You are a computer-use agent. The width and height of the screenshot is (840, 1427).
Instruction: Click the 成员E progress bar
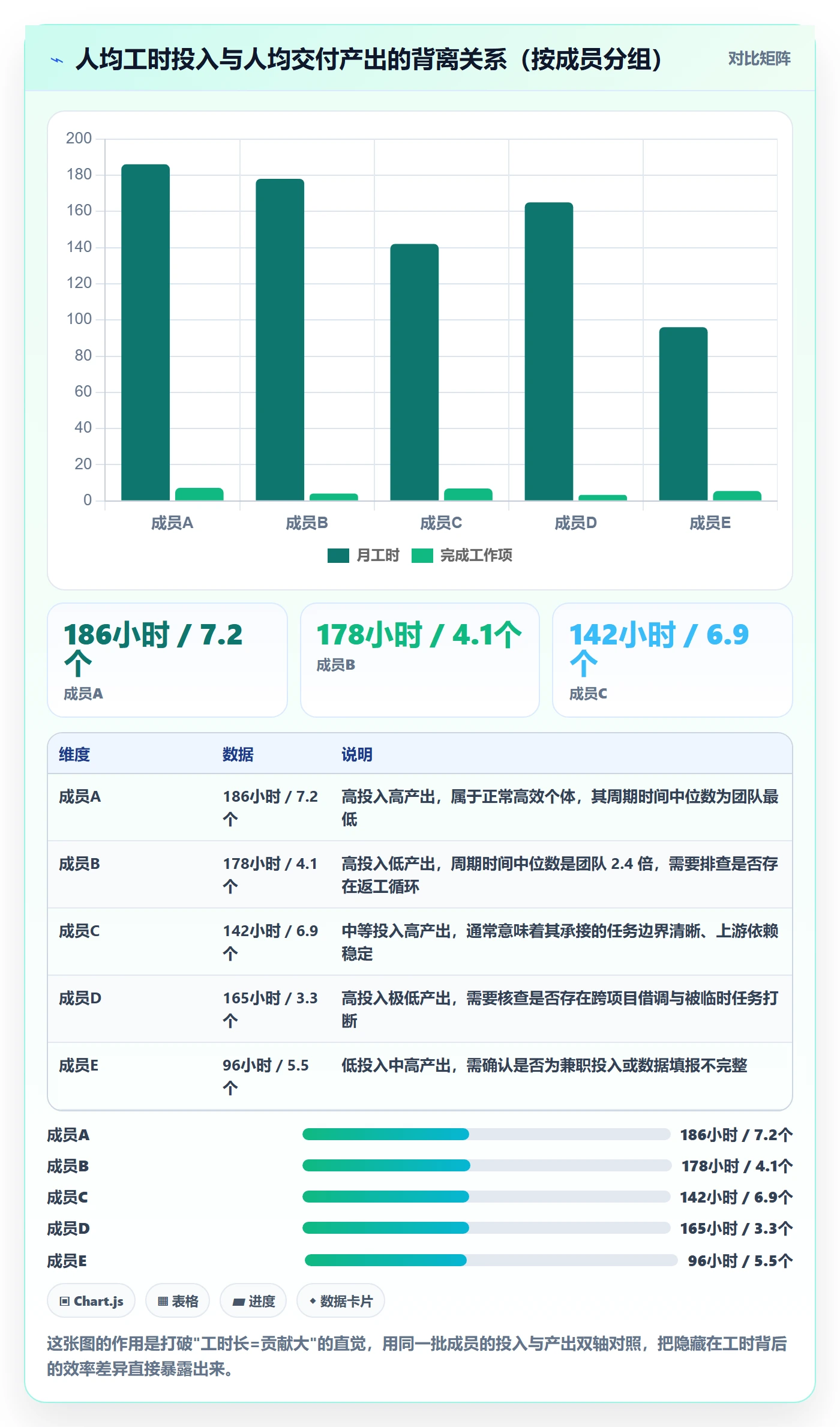click(491, 1260)
